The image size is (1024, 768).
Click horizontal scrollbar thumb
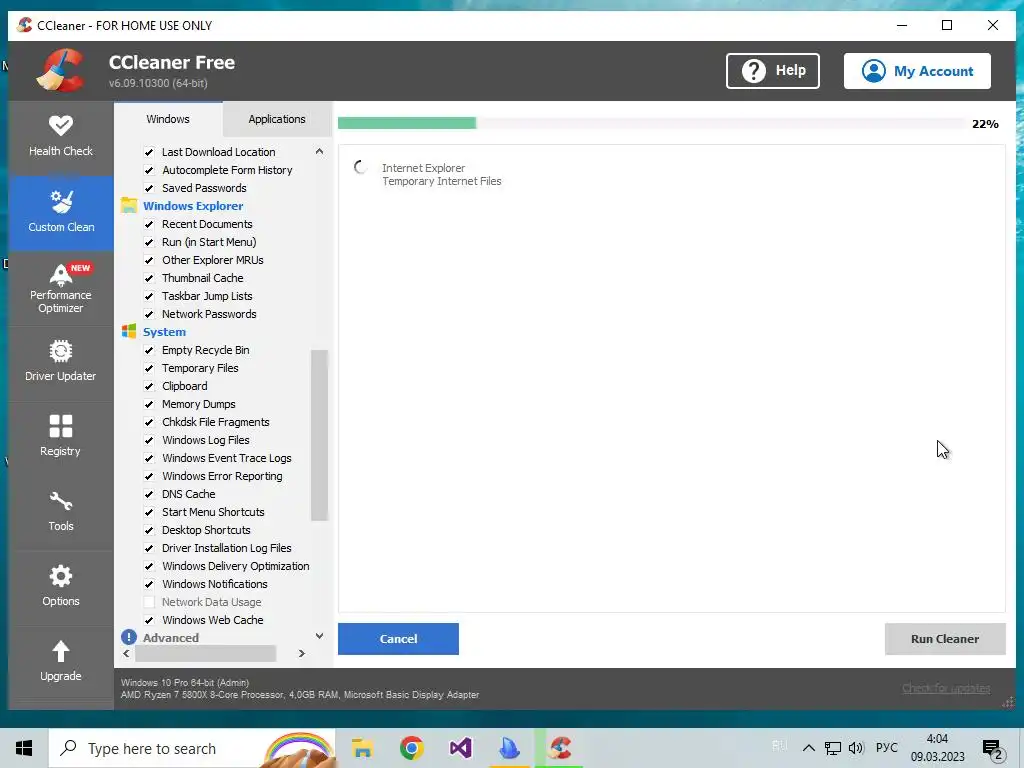(206, 653)
